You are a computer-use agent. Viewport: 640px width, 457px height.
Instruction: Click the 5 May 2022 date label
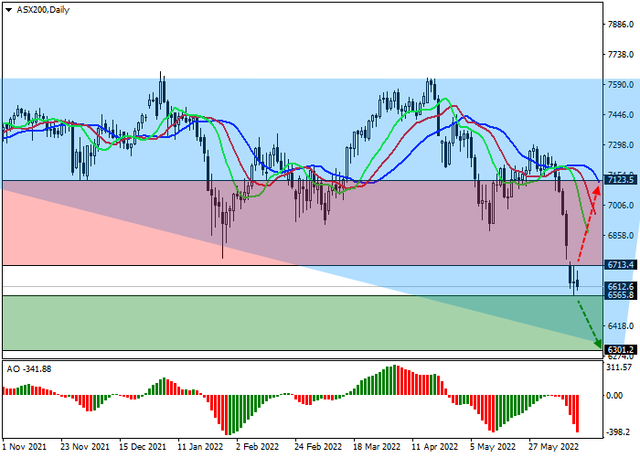click(493, 447)
